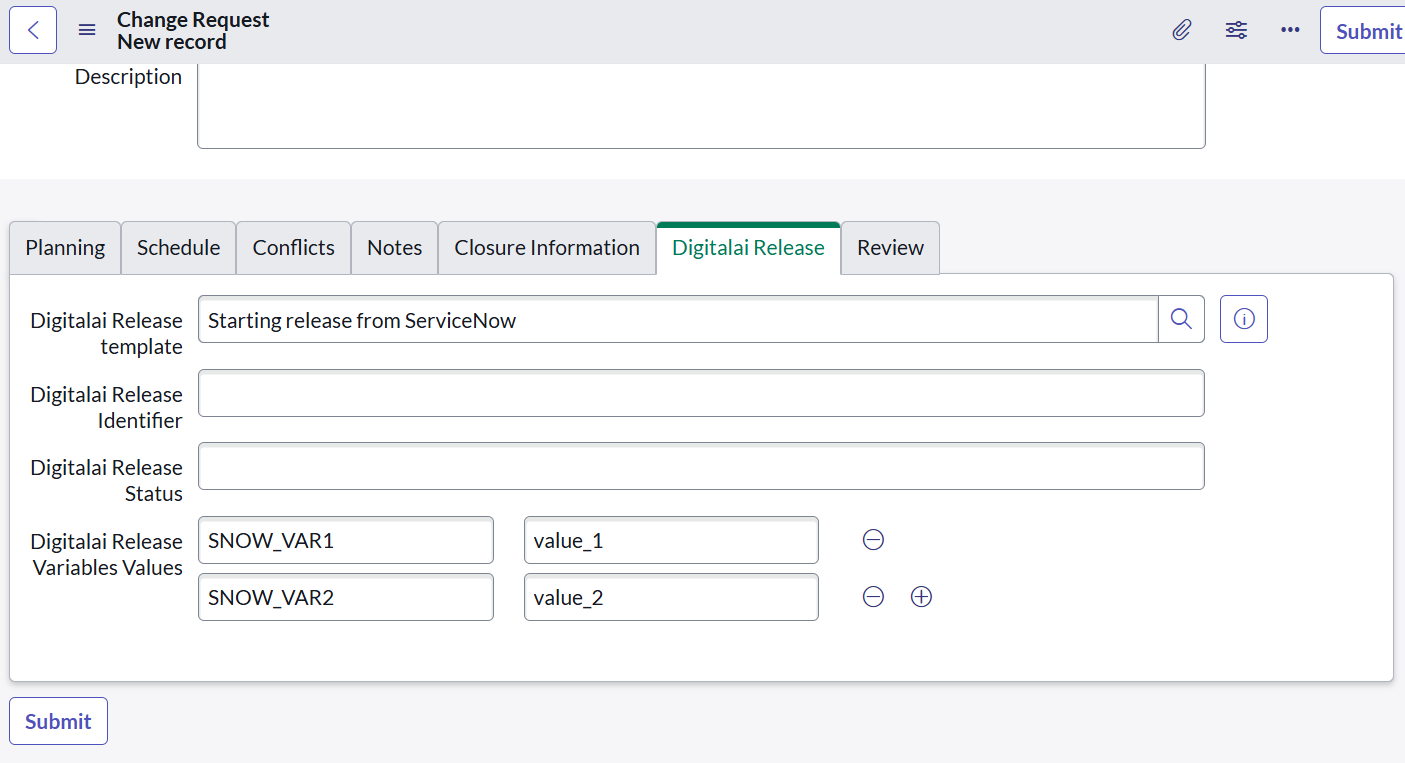This screenshot has height=763, width=1405.
Task: Click the SNOW_VAR1 name field
Action: point(346,540)
